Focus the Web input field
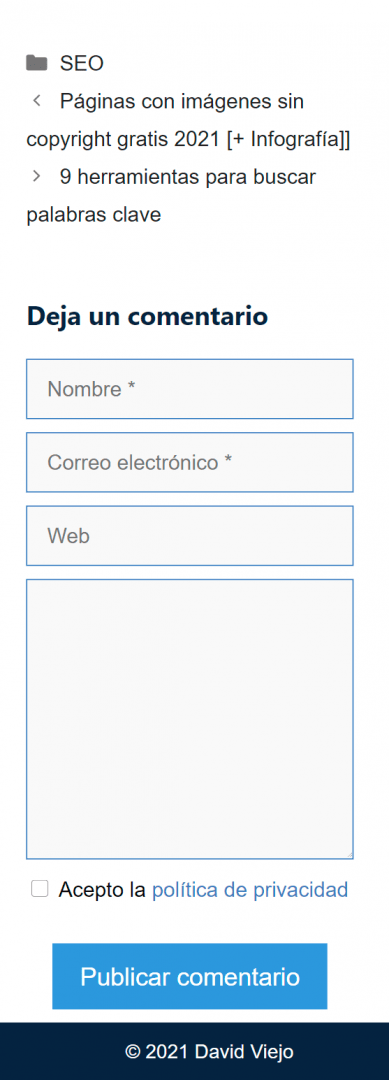Image resolution: width=389 pixels, height=1080 pixels. [190, 536]
